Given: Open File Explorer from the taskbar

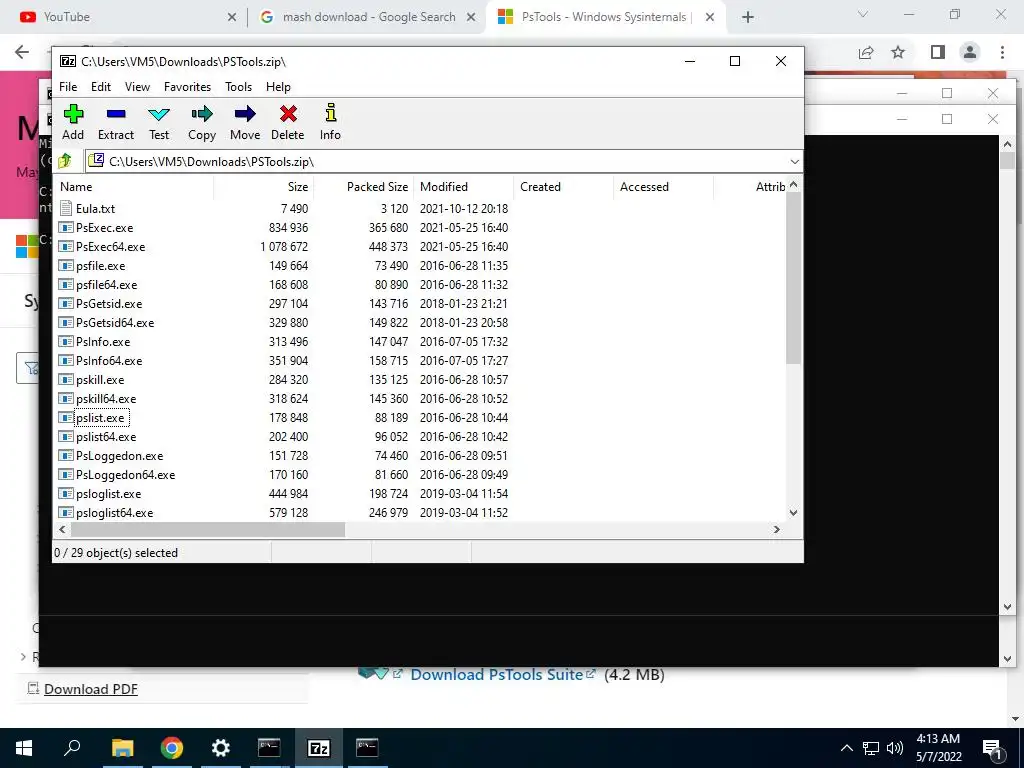Looking at the screenshot, I should coord(122,748).
